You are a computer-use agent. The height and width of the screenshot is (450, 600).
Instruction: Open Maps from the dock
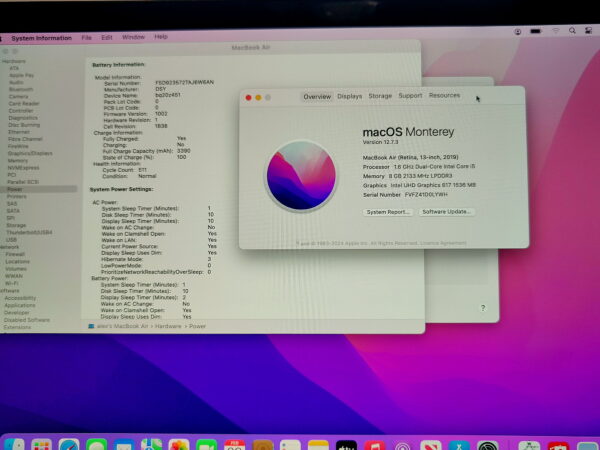click(x=152, y=445)
